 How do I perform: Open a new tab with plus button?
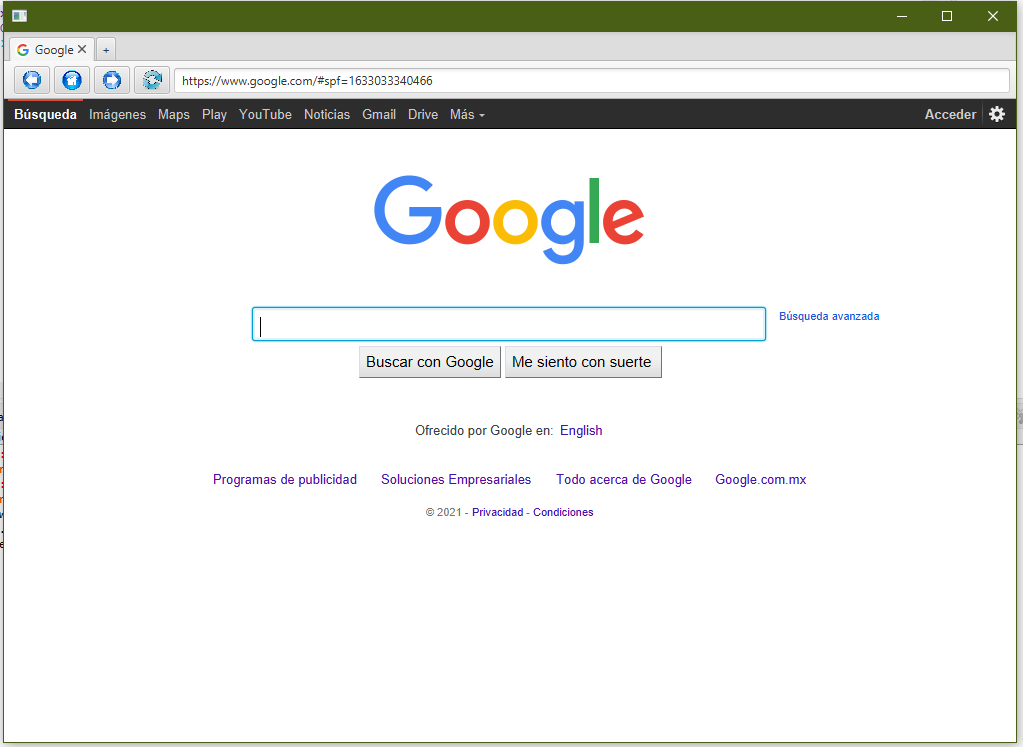106,50
